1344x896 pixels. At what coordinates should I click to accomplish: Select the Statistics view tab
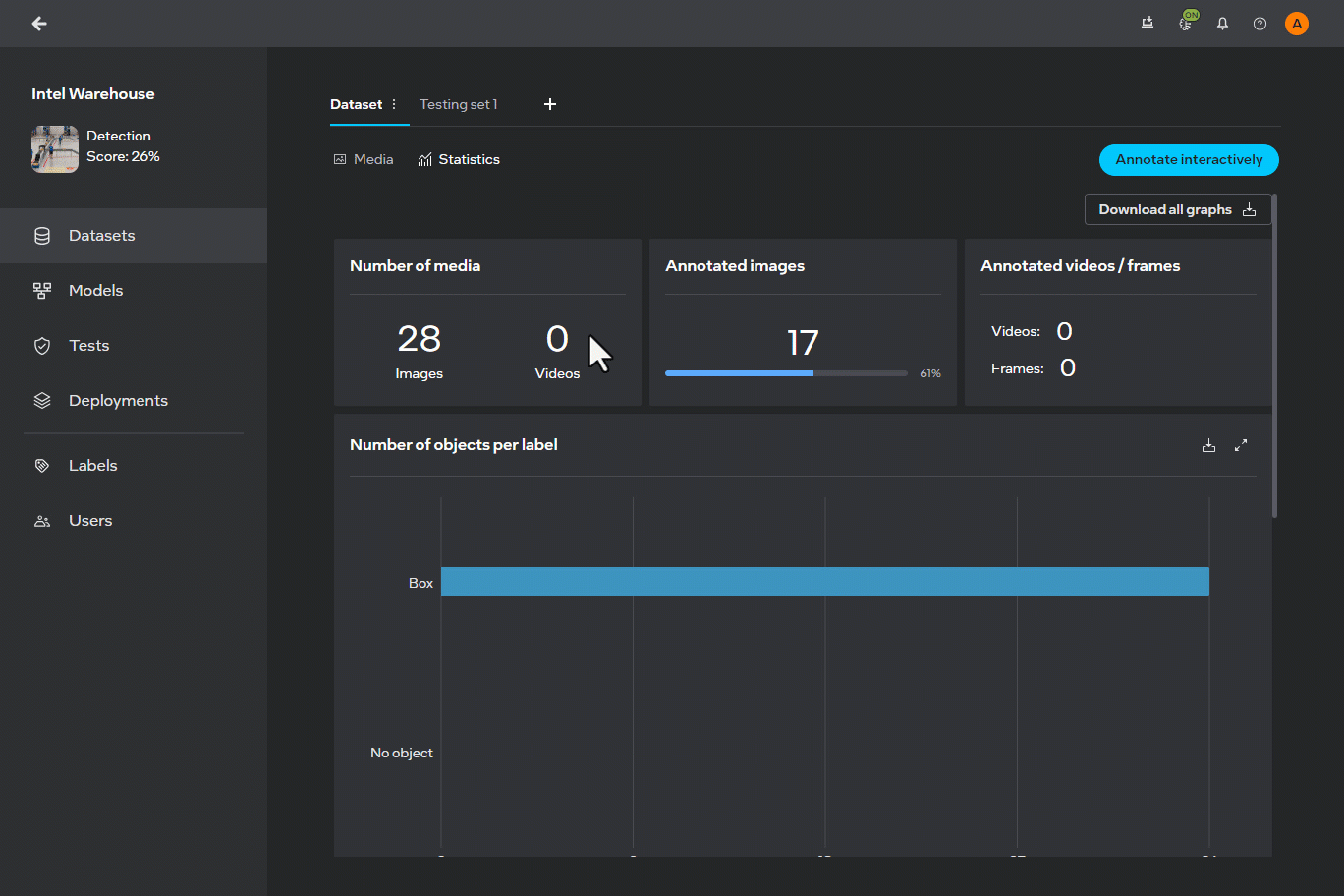pos(459,159)
